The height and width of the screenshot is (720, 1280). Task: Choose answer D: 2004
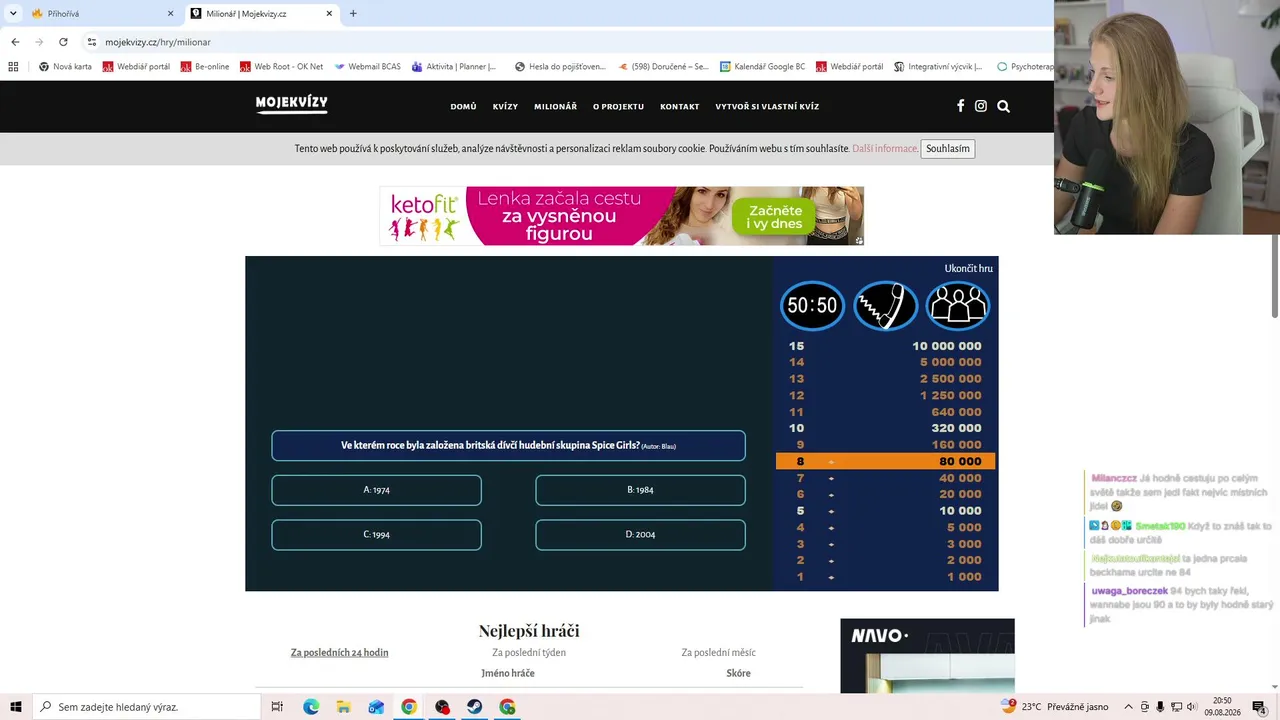(x=640, y=534)
